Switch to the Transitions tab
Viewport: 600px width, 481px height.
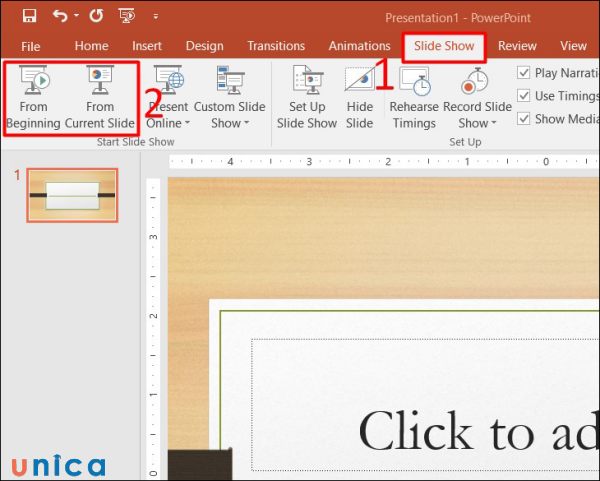276,46
